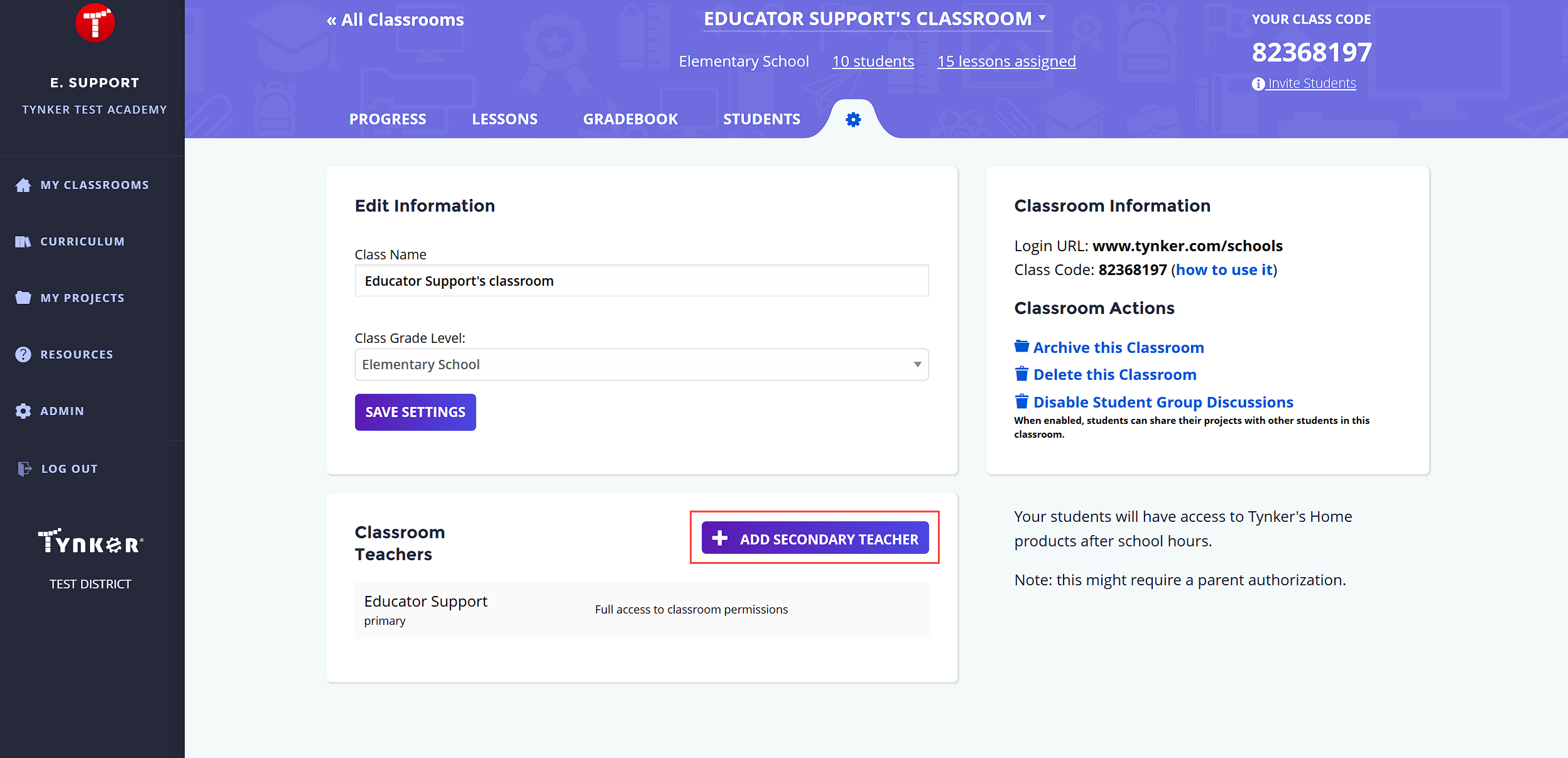Click the Test District label
This screenshot has width=1568, height=758.
90,585
